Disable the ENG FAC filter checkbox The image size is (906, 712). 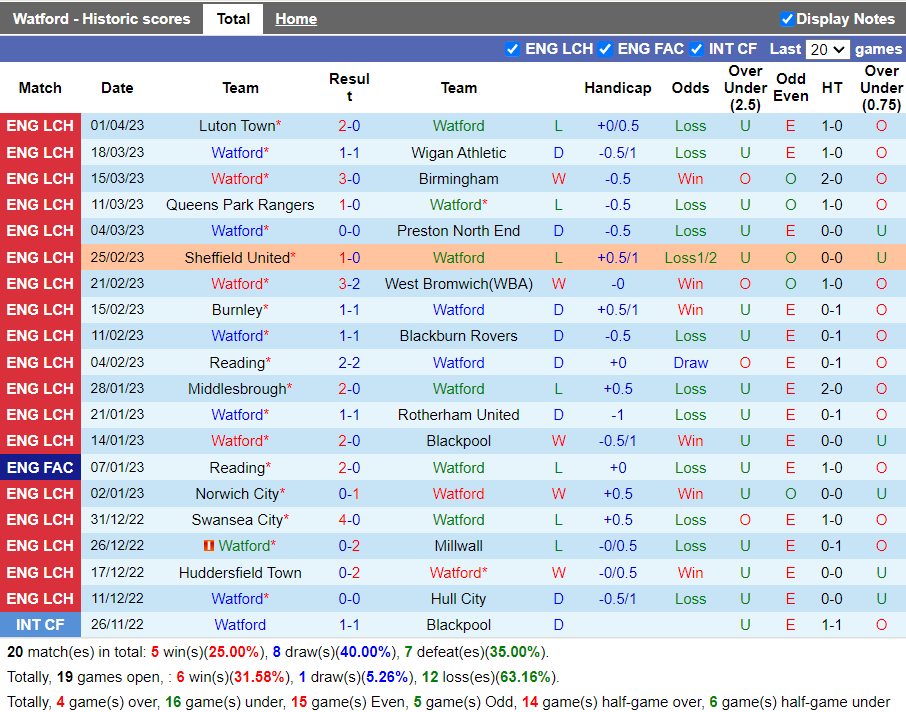(606, 49)
